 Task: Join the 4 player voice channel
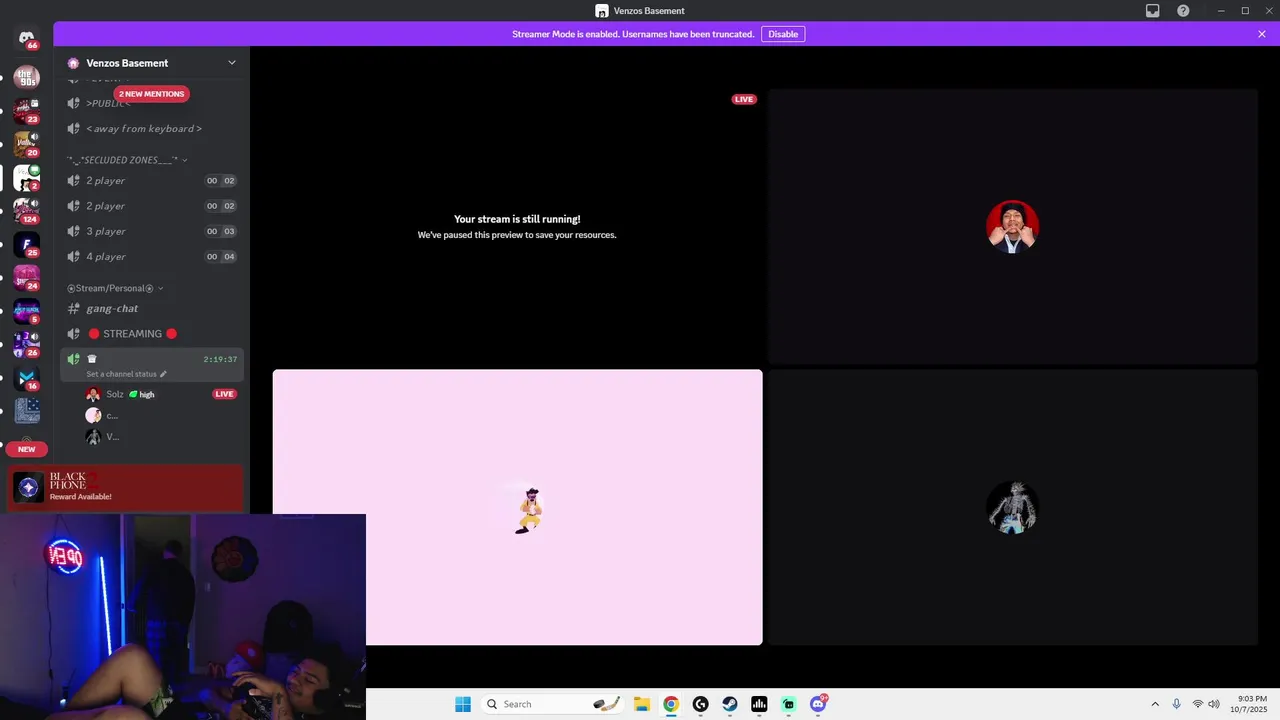point(152,257)
